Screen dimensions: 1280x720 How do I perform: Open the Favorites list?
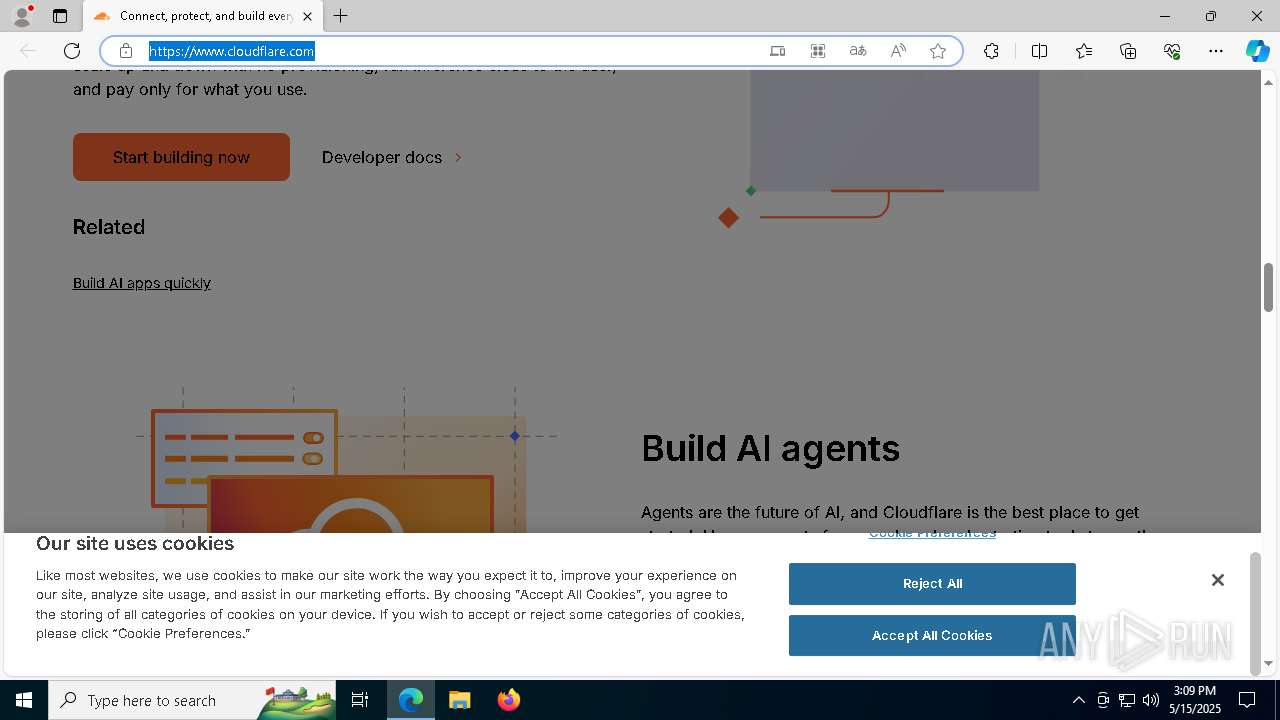pos(1084,51)
